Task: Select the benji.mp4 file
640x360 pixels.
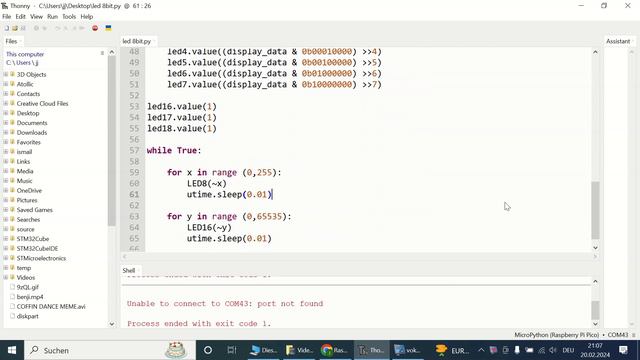Action: point(30,297)
